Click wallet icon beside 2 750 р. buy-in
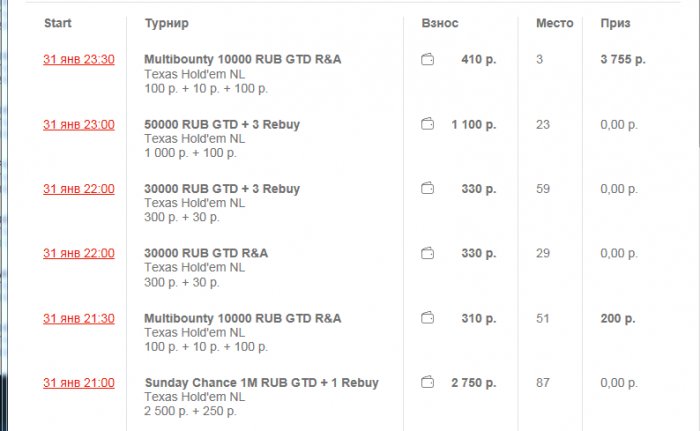Screen dimensions: 700x431 428,383
